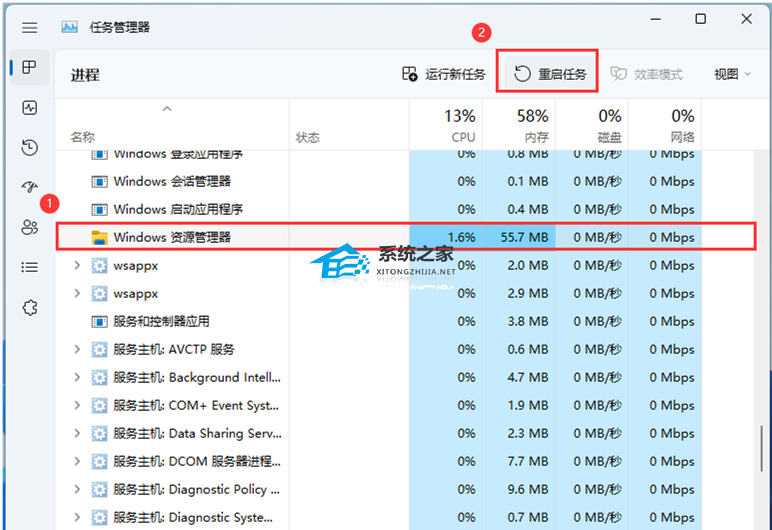Click the gear icon of Background Intell... row
The width and height of the screenshot is (772, 530).
(99, 378)
